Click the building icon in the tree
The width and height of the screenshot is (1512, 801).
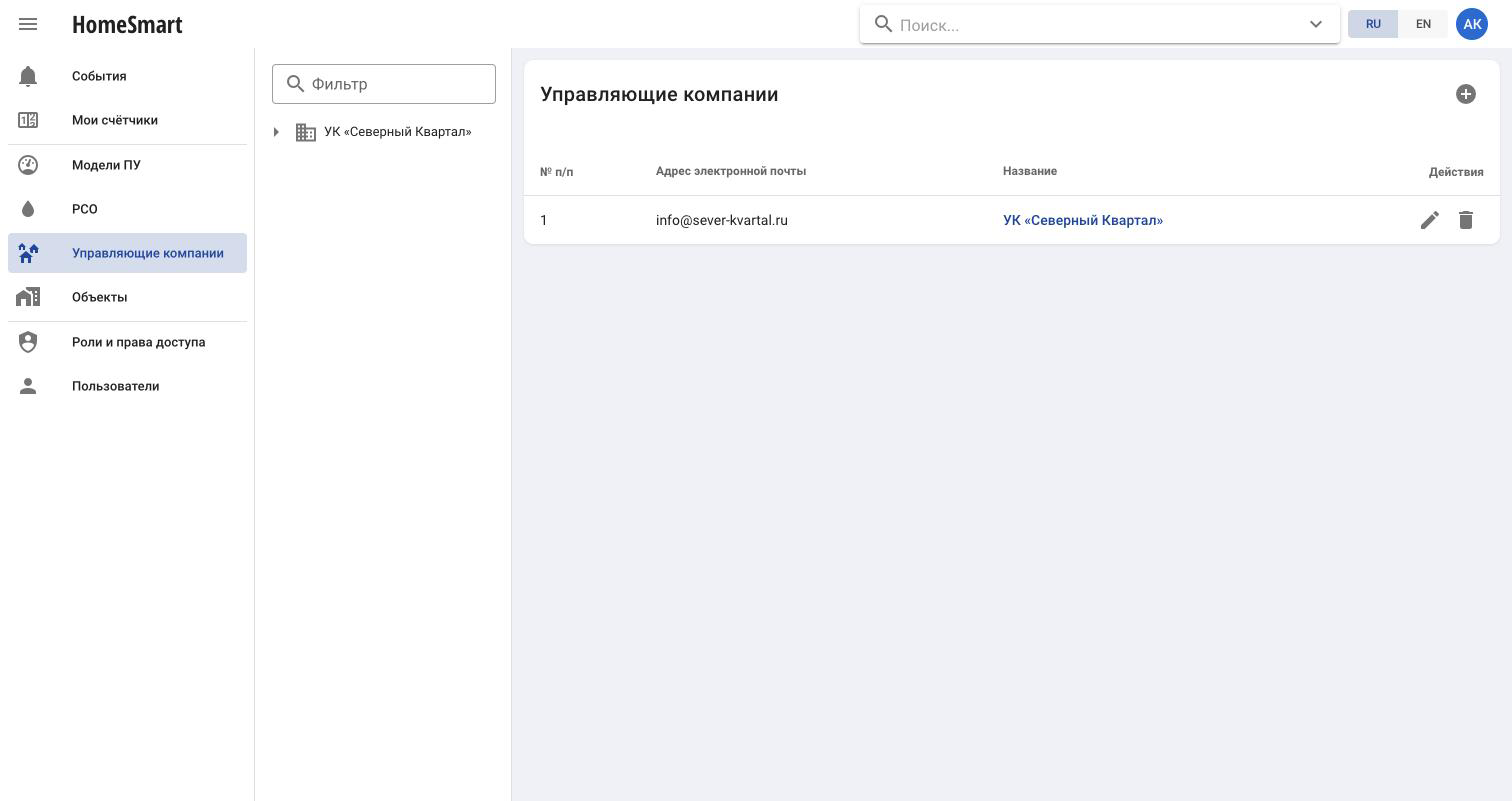pyautogui.click(x=306, y=132)
